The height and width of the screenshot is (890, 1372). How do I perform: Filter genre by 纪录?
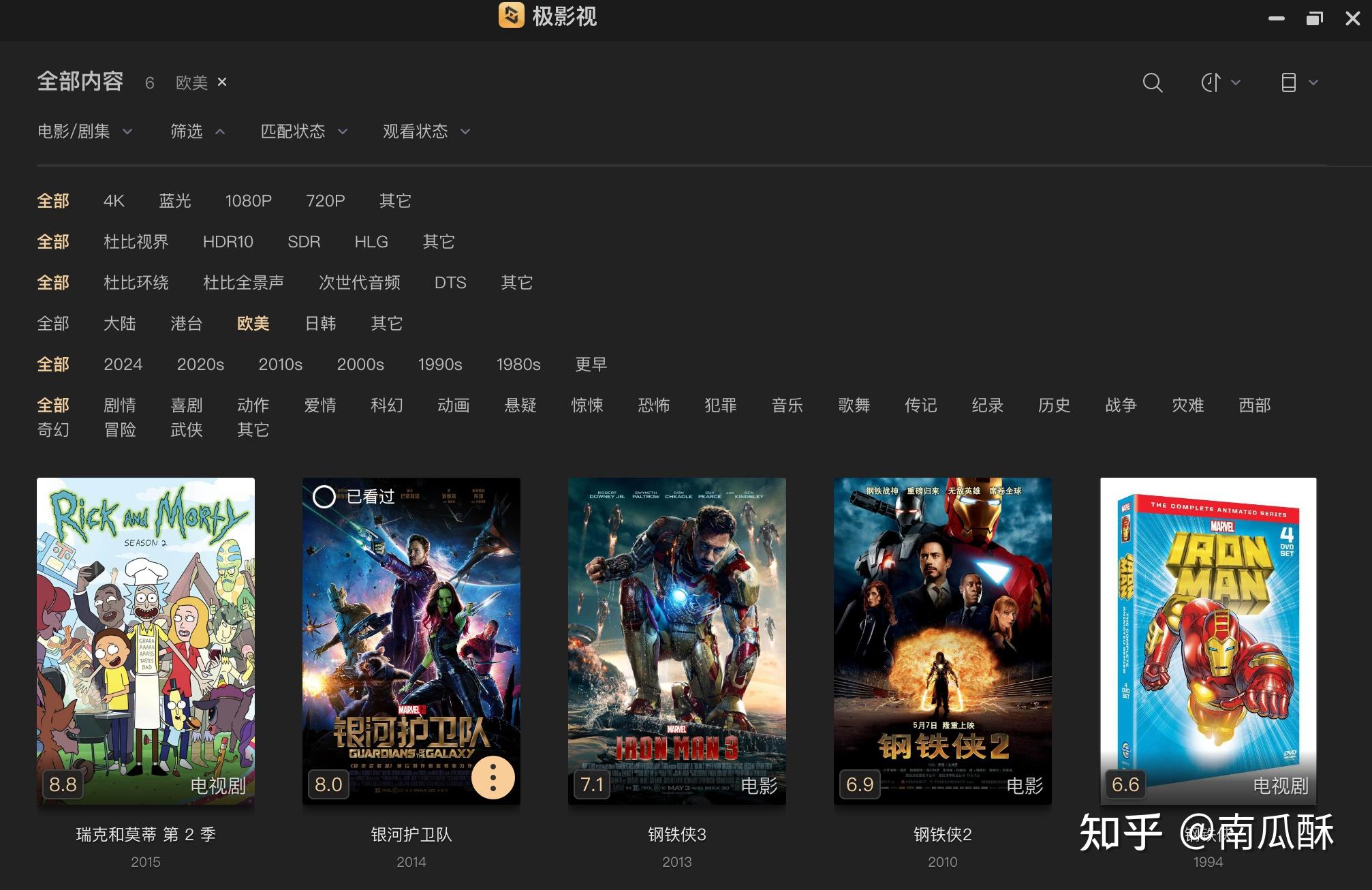(x=988, y=405)
